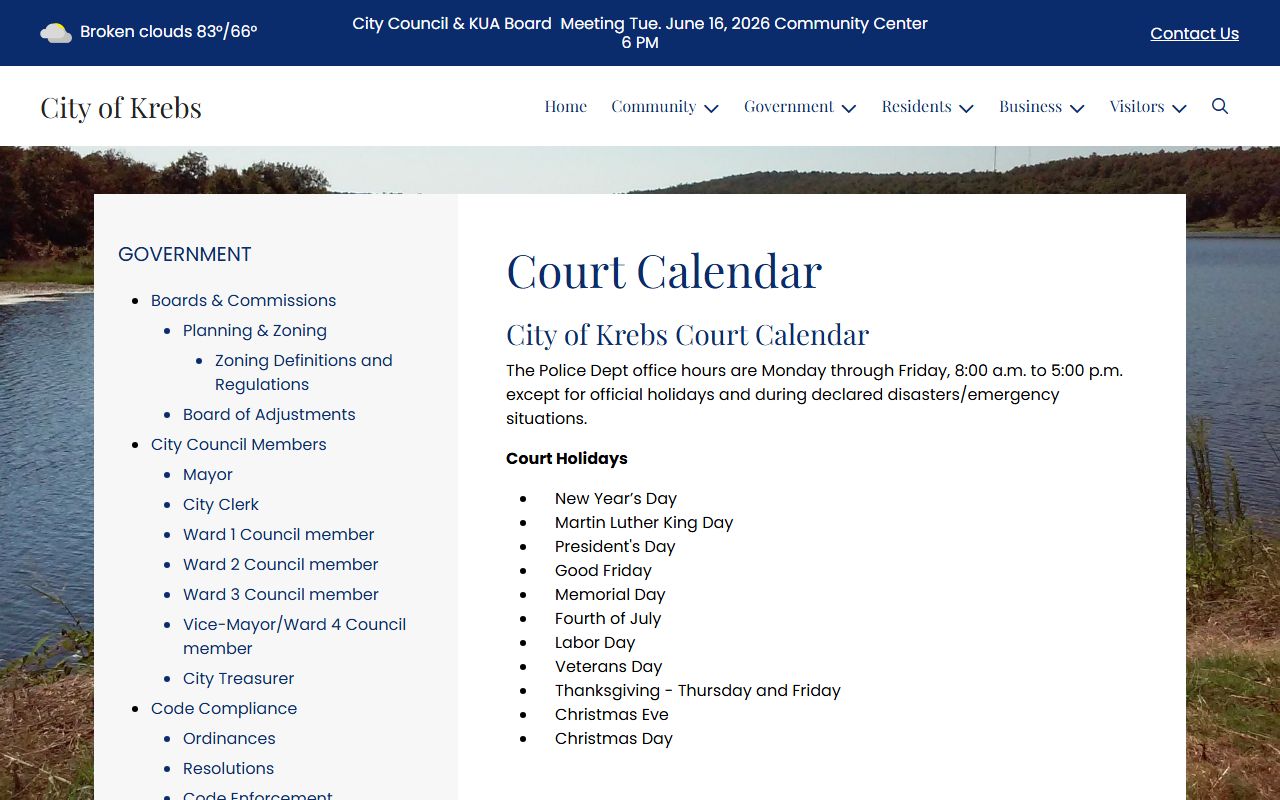Click the City Council meeting announcement text

640,33
